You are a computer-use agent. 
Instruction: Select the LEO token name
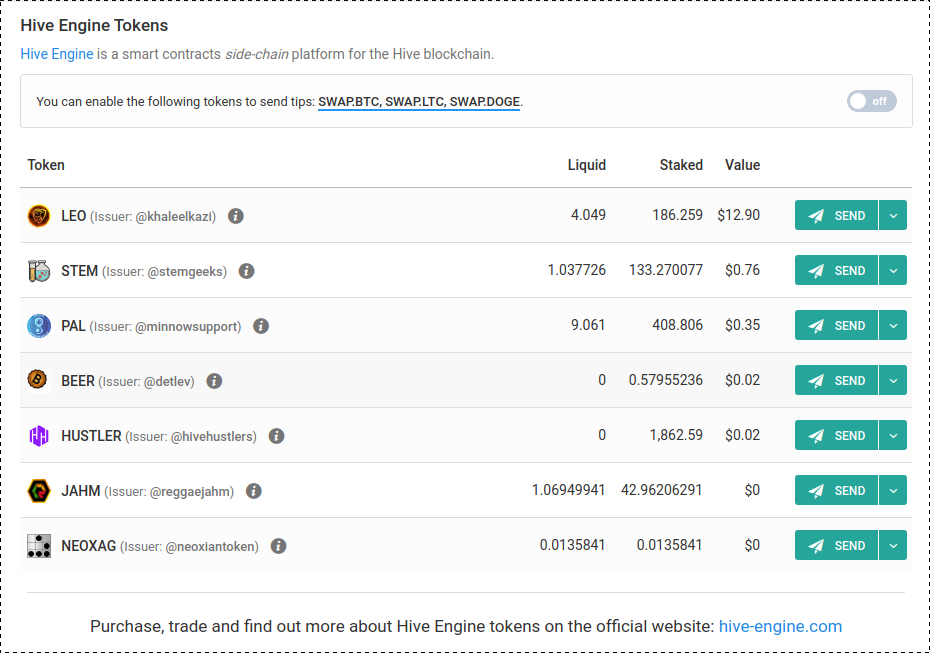point(74,216)
